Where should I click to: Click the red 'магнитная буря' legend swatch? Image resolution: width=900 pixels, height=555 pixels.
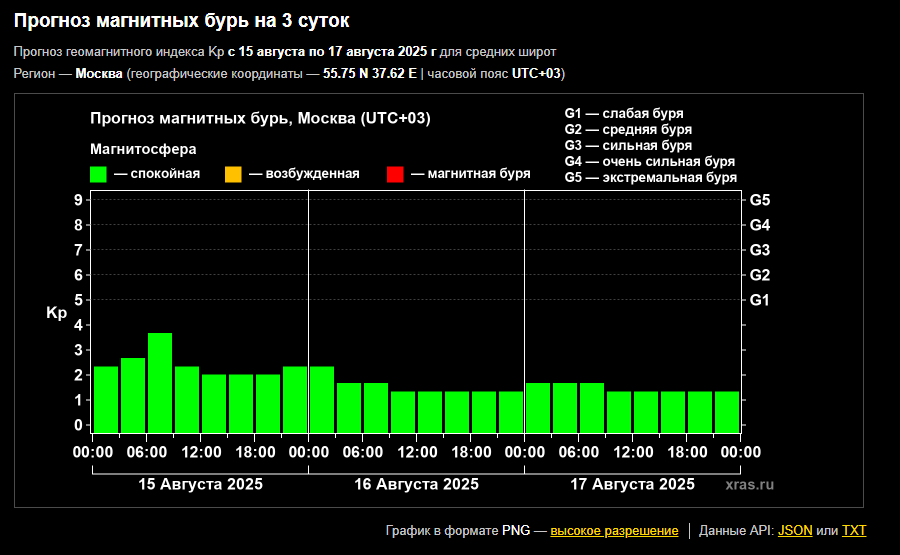(395, 174)
